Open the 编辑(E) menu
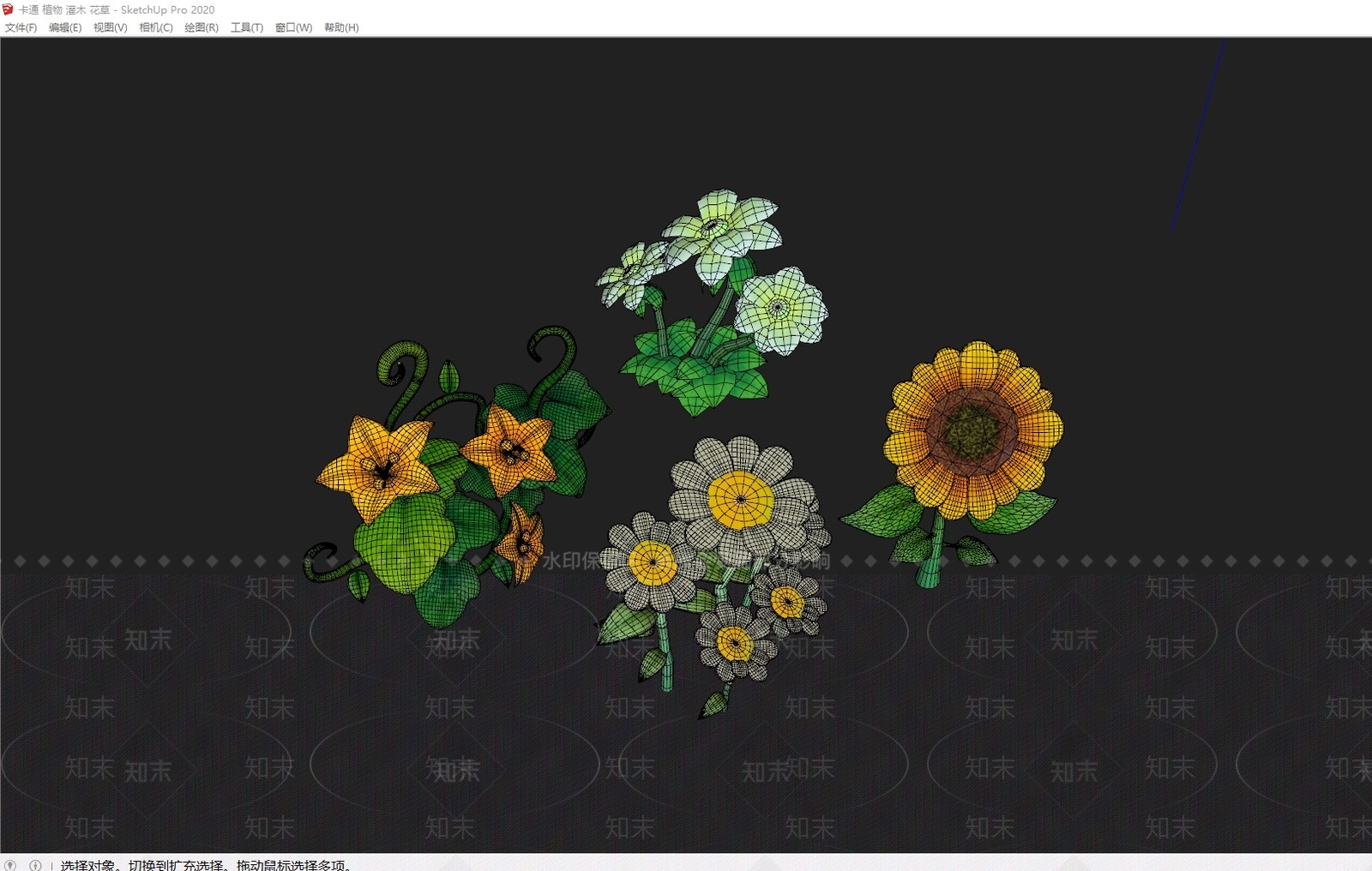Image resolution: width=1372 pixels, height=871 pixels. click(x=65, y=27)
